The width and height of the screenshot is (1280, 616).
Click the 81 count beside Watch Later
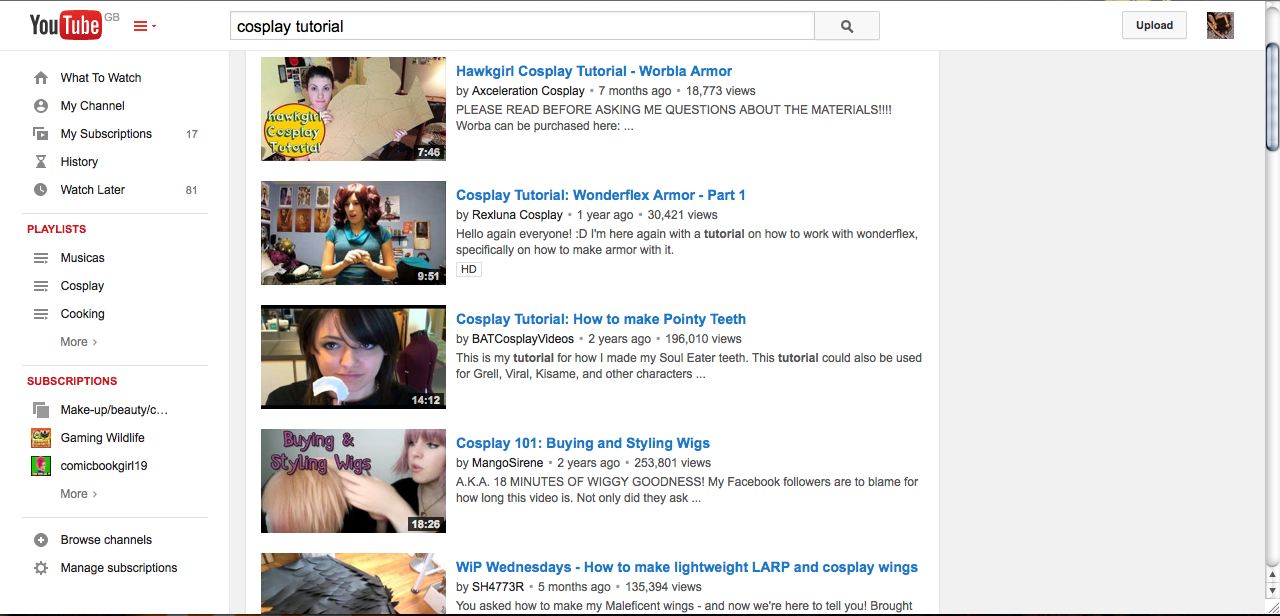tap(192, 190)
